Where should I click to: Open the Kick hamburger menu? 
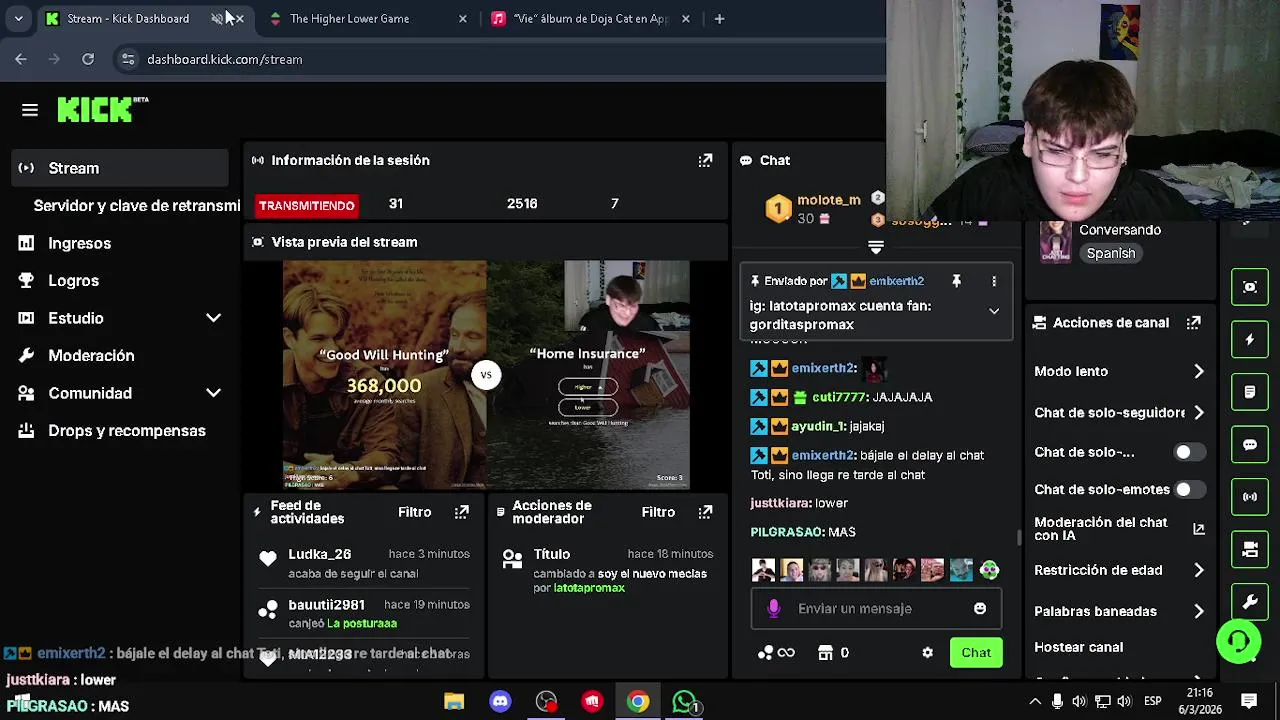click(x=30, y=110)
